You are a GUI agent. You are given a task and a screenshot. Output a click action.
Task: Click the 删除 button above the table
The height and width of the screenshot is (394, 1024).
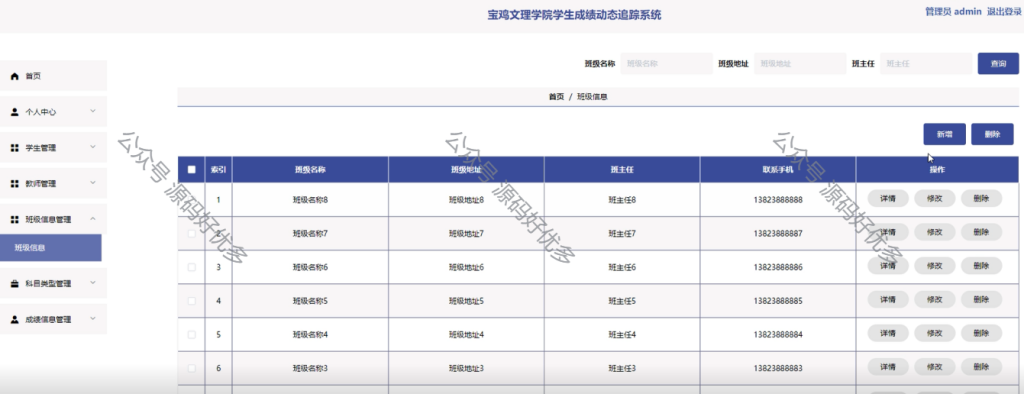pyautogui.click(x=992, y=134)
